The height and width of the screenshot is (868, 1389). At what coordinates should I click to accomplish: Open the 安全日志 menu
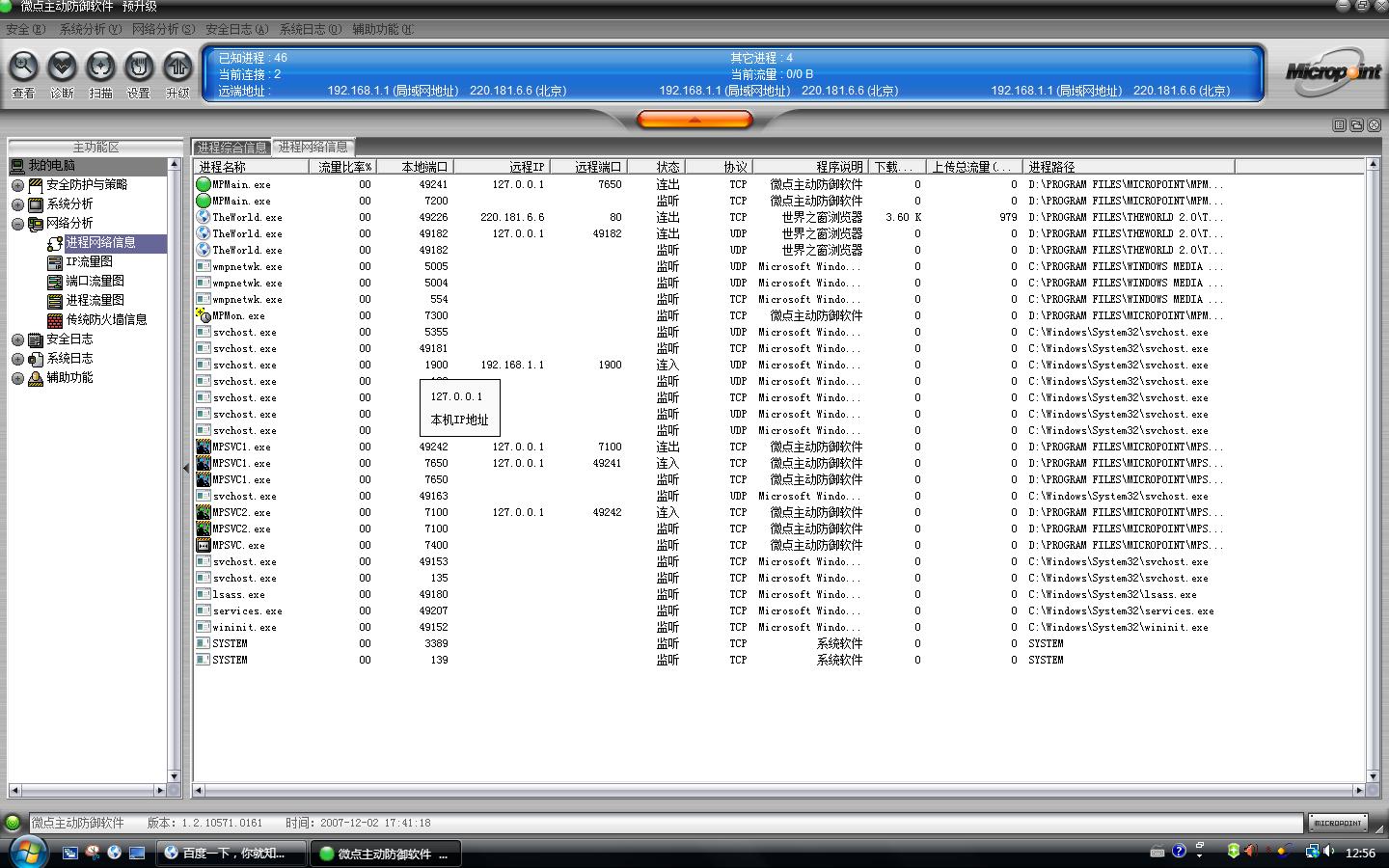pyautogui.click(x=237, y=29)
